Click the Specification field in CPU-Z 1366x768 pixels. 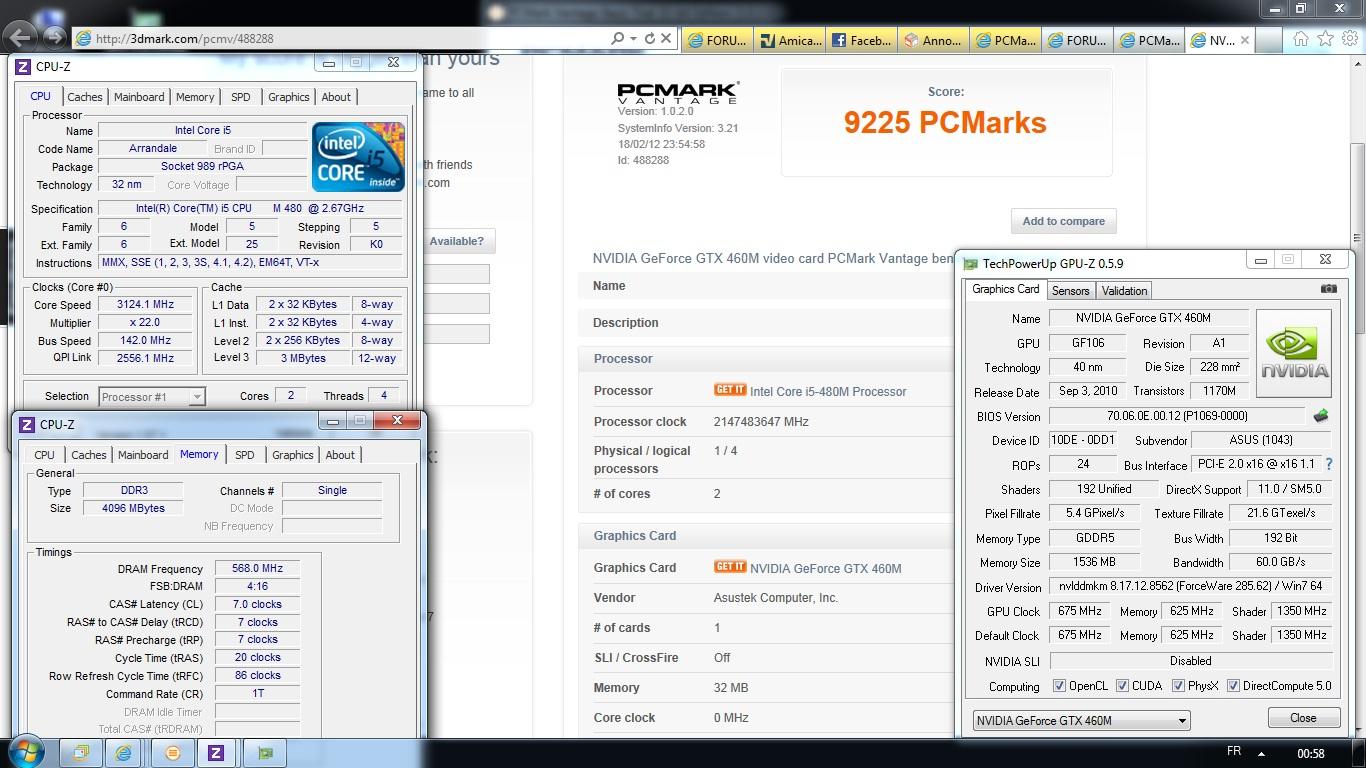tap(252, 209)
